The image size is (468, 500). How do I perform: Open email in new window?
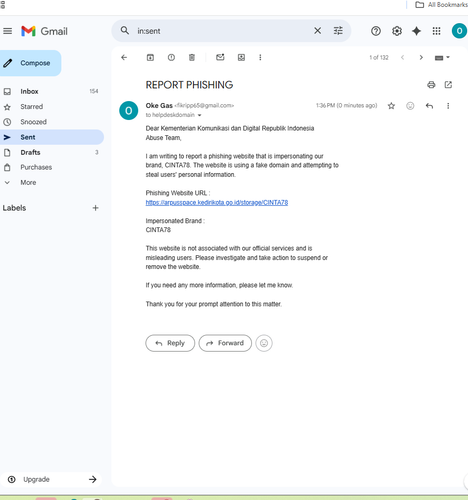[448, 85]
